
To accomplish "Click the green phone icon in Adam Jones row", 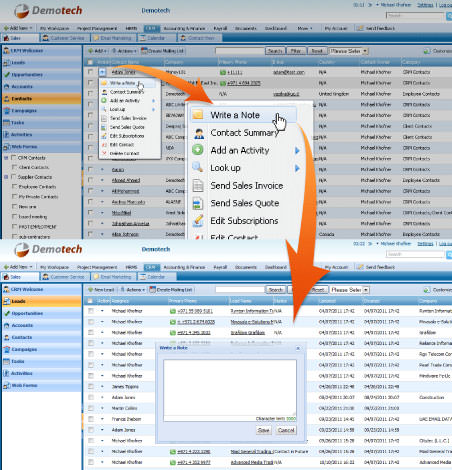I will coord(223,72).
